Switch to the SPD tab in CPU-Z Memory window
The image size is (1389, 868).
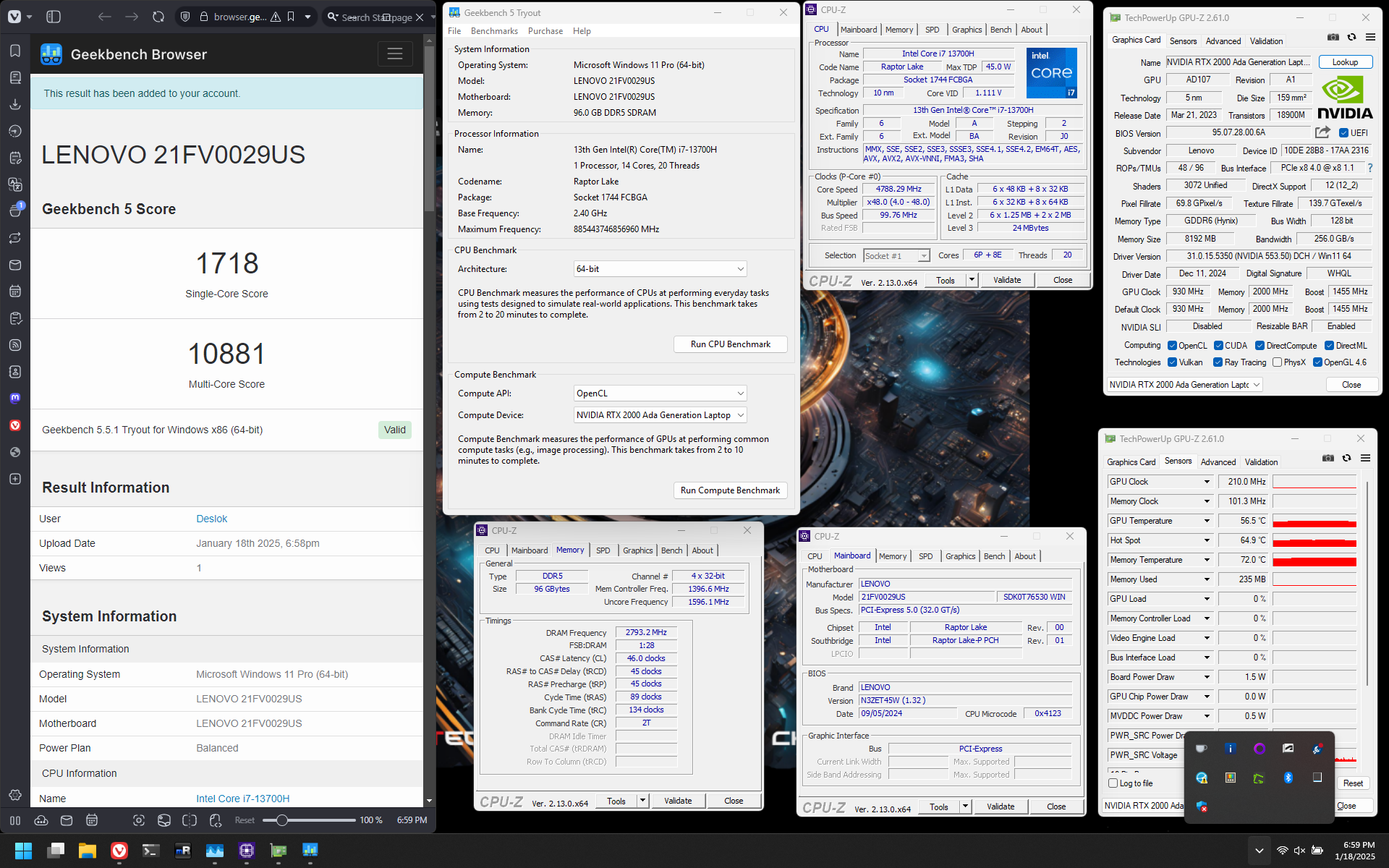603,550
